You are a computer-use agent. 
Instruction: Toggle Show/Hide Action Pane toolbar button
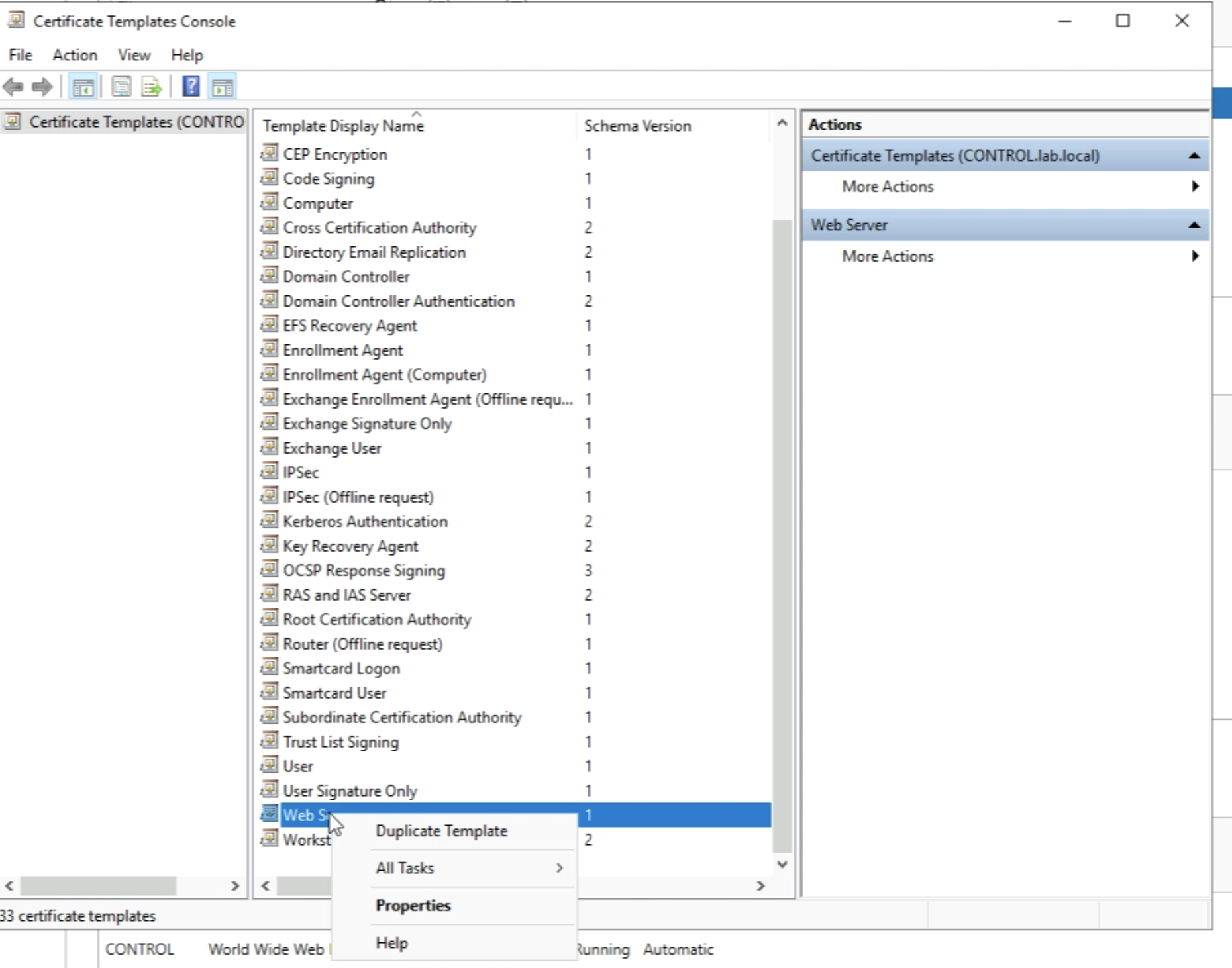click(223, 87)
